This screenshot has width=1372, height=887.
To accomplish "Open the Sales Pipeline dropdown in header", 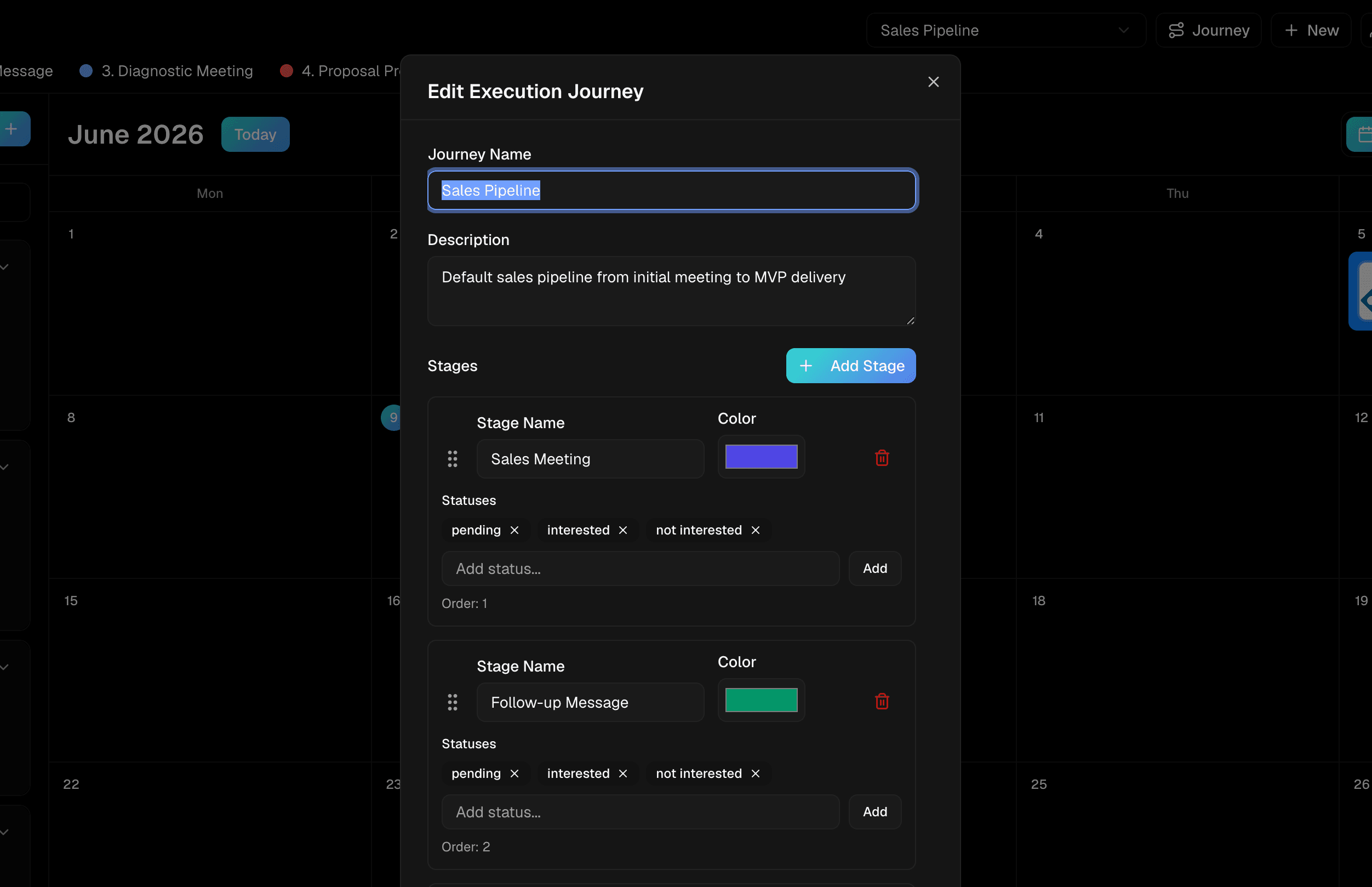I will pos(1006,30).
